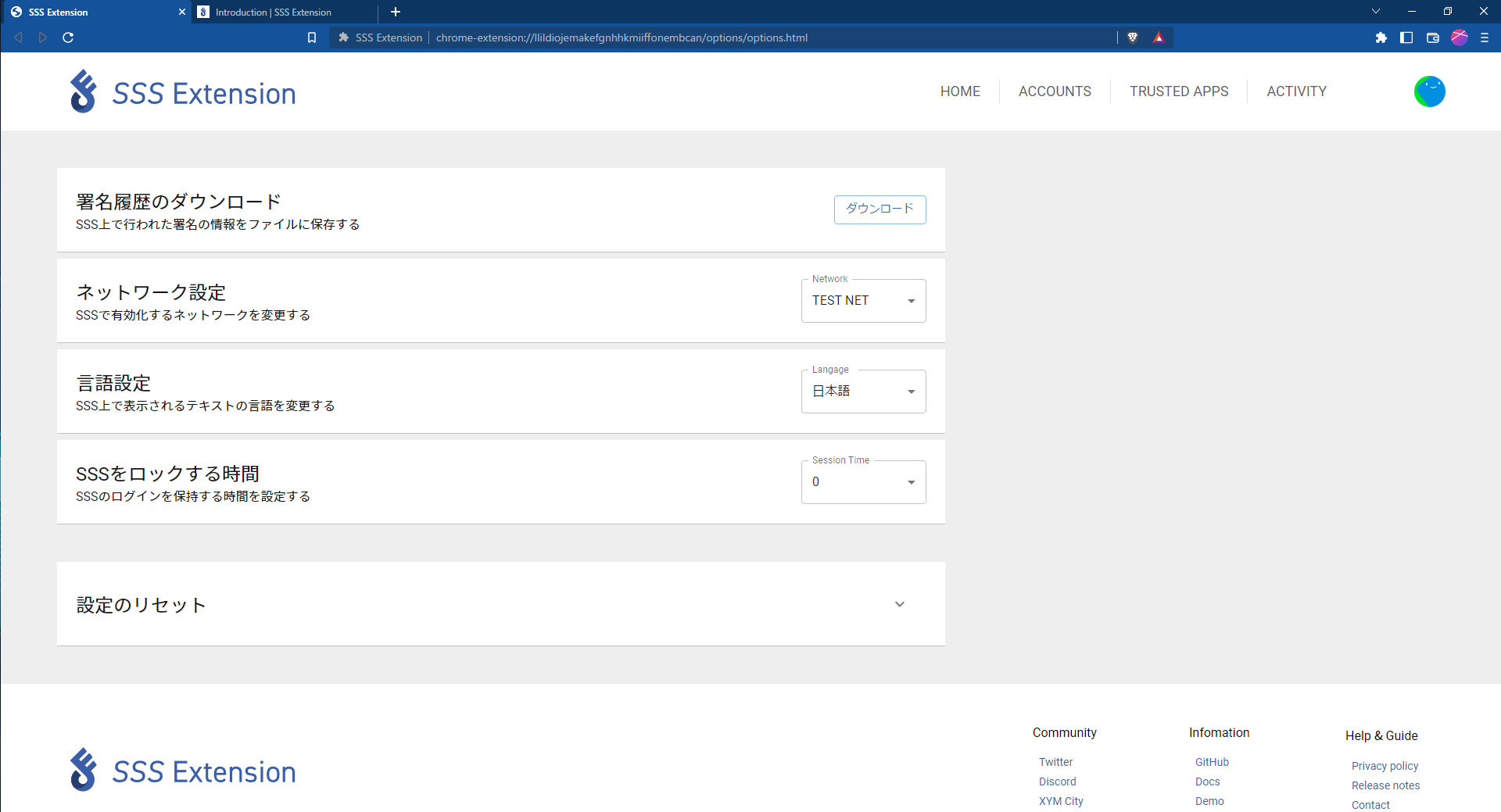This screenshot has height=812, width=1501.
Task: Click the Brave Rewards triangle icon
Action: [1159, 38]
